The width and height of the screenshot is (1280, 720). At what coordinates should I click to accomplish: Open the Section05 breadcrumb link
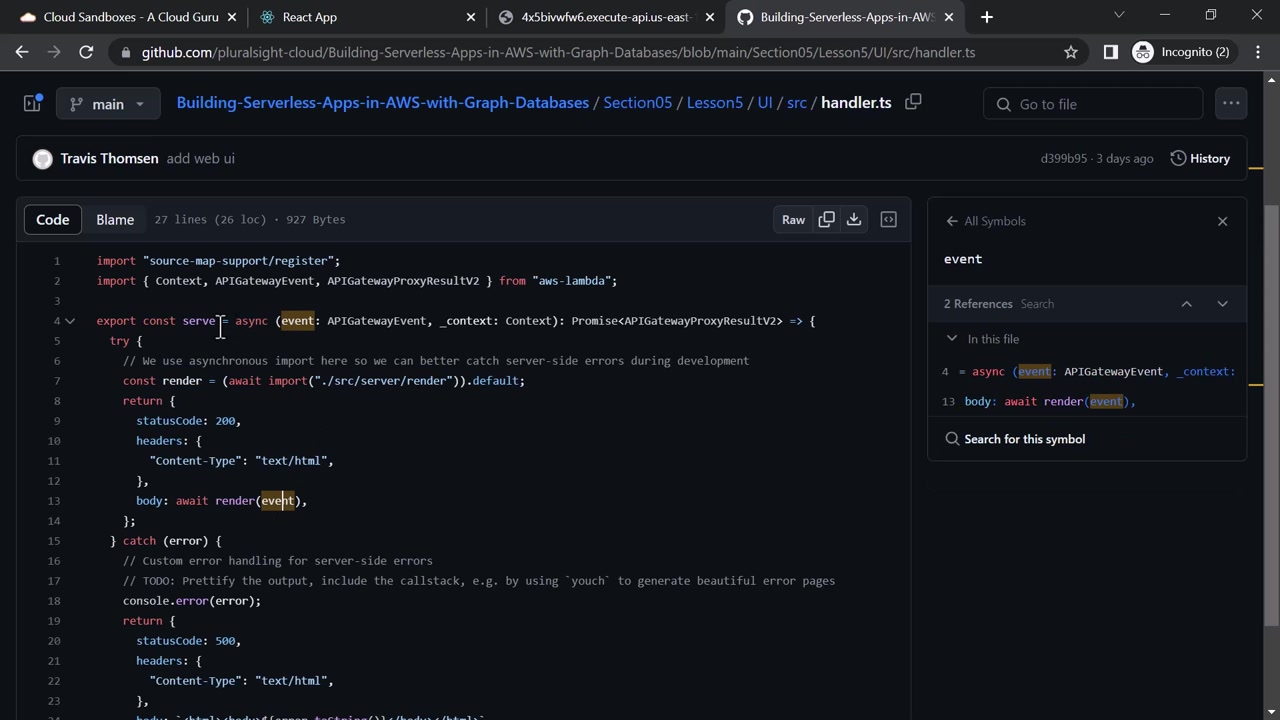(x=637, y=103)
